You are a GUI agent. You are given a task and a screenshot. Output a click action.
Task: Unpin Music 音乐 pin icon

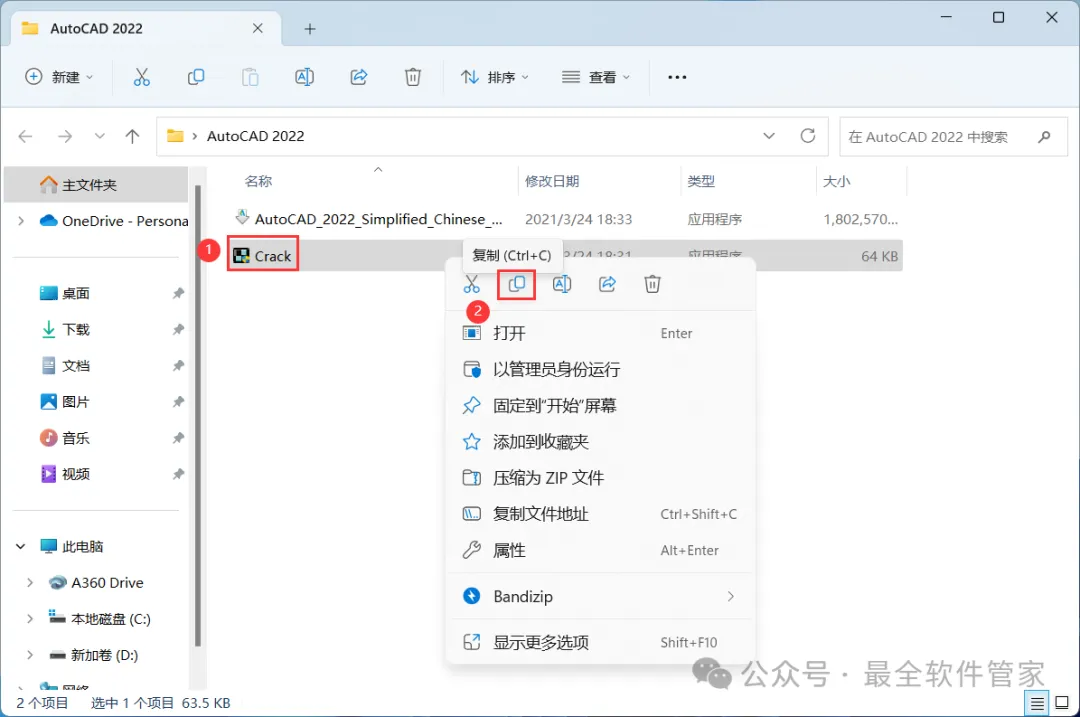click(x=178, y=438)
